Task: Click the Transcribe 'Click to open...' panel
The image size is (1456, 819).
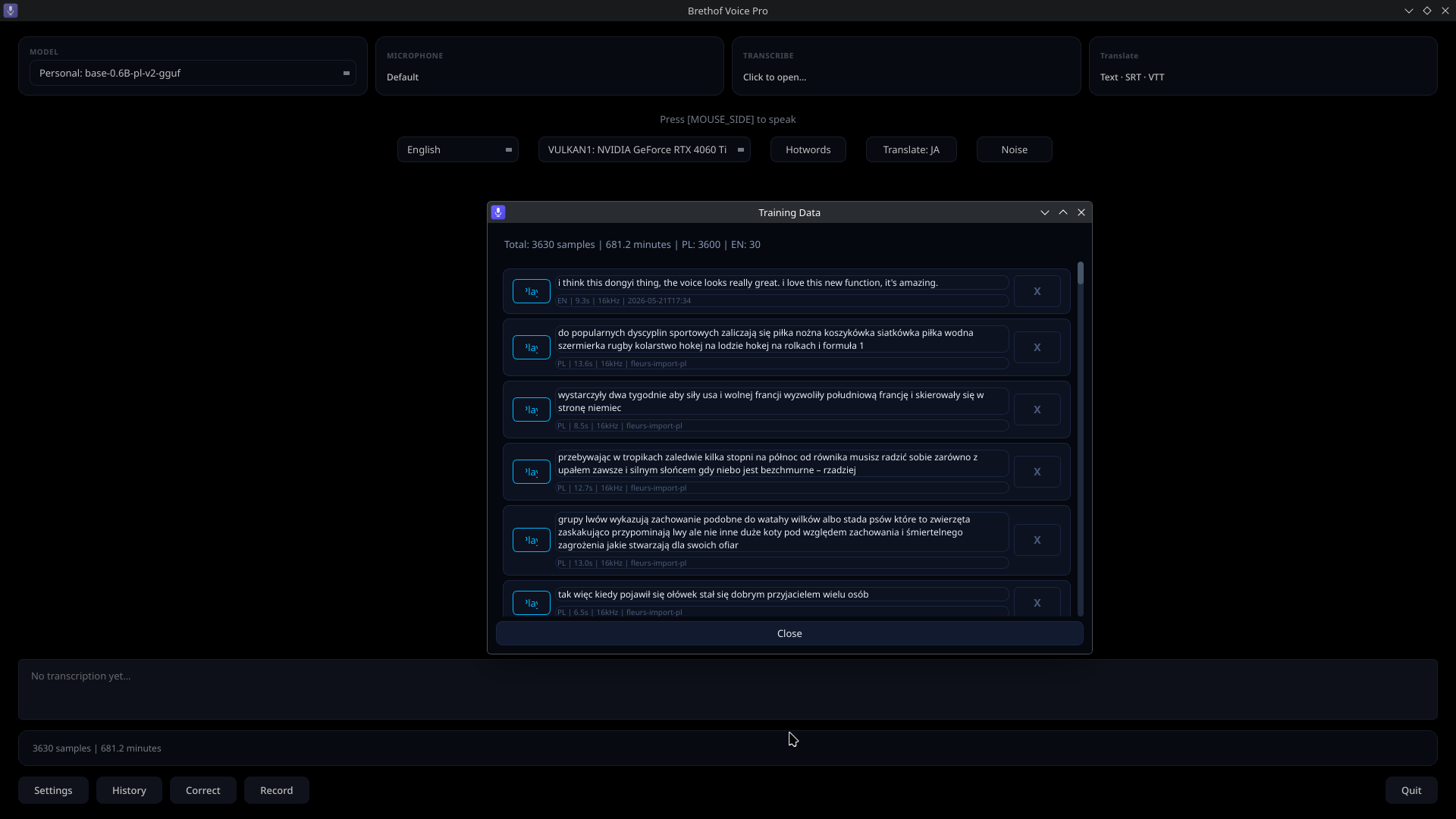Action: click(906, 66)
